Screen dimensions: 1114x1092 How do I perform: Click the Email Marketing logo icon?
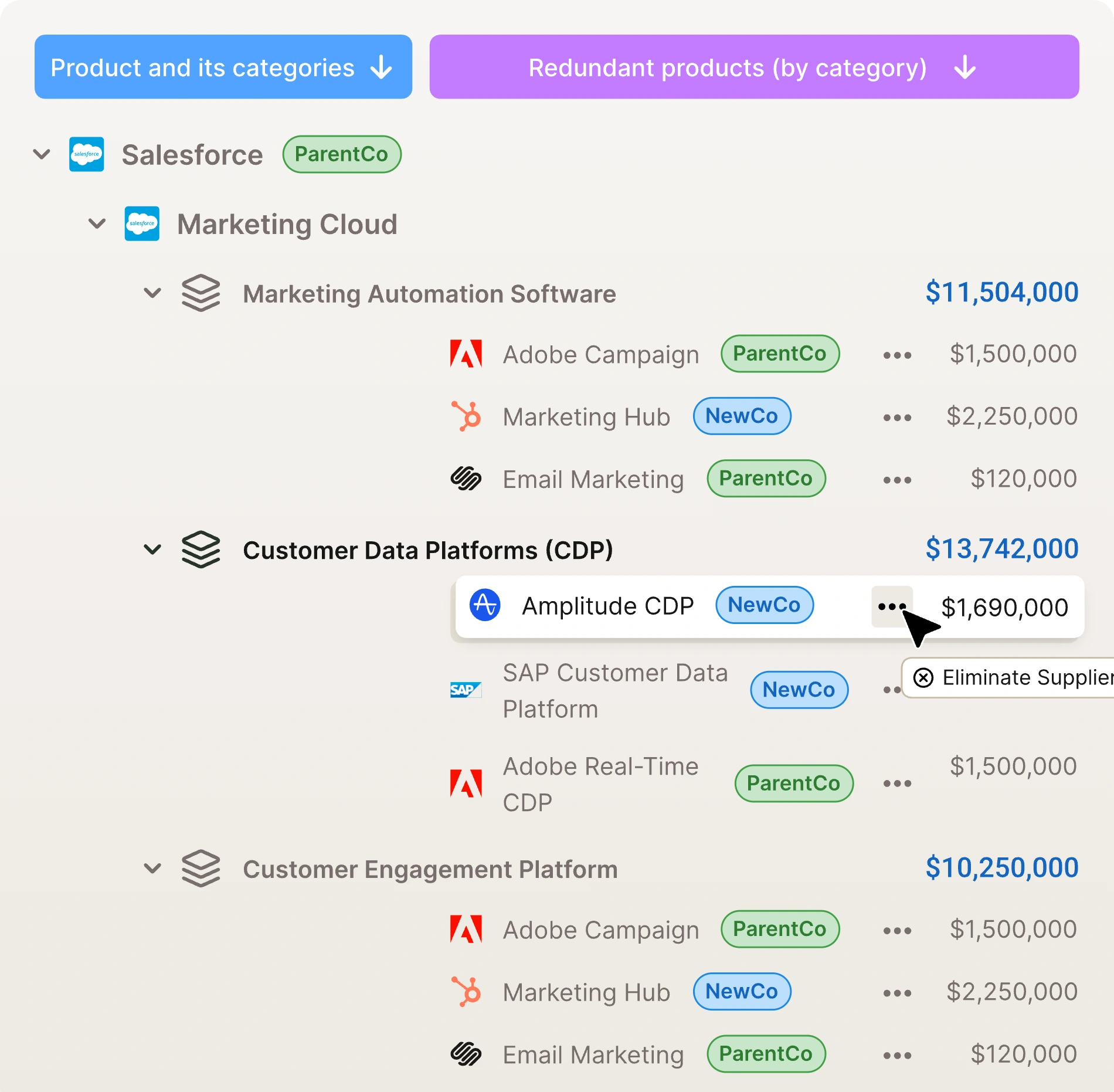point(465,479)
